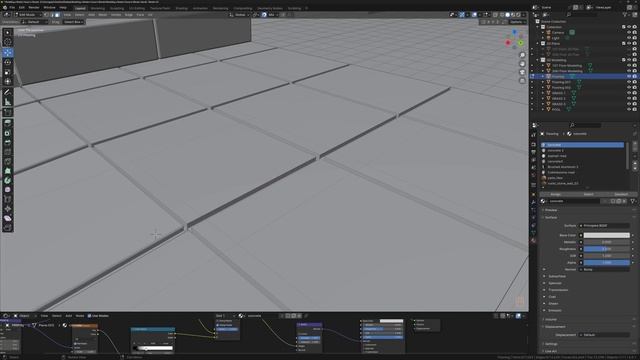Select the Spin tool
The width and height of the screenshot is (640, 360).
click(x=8, y=180)
